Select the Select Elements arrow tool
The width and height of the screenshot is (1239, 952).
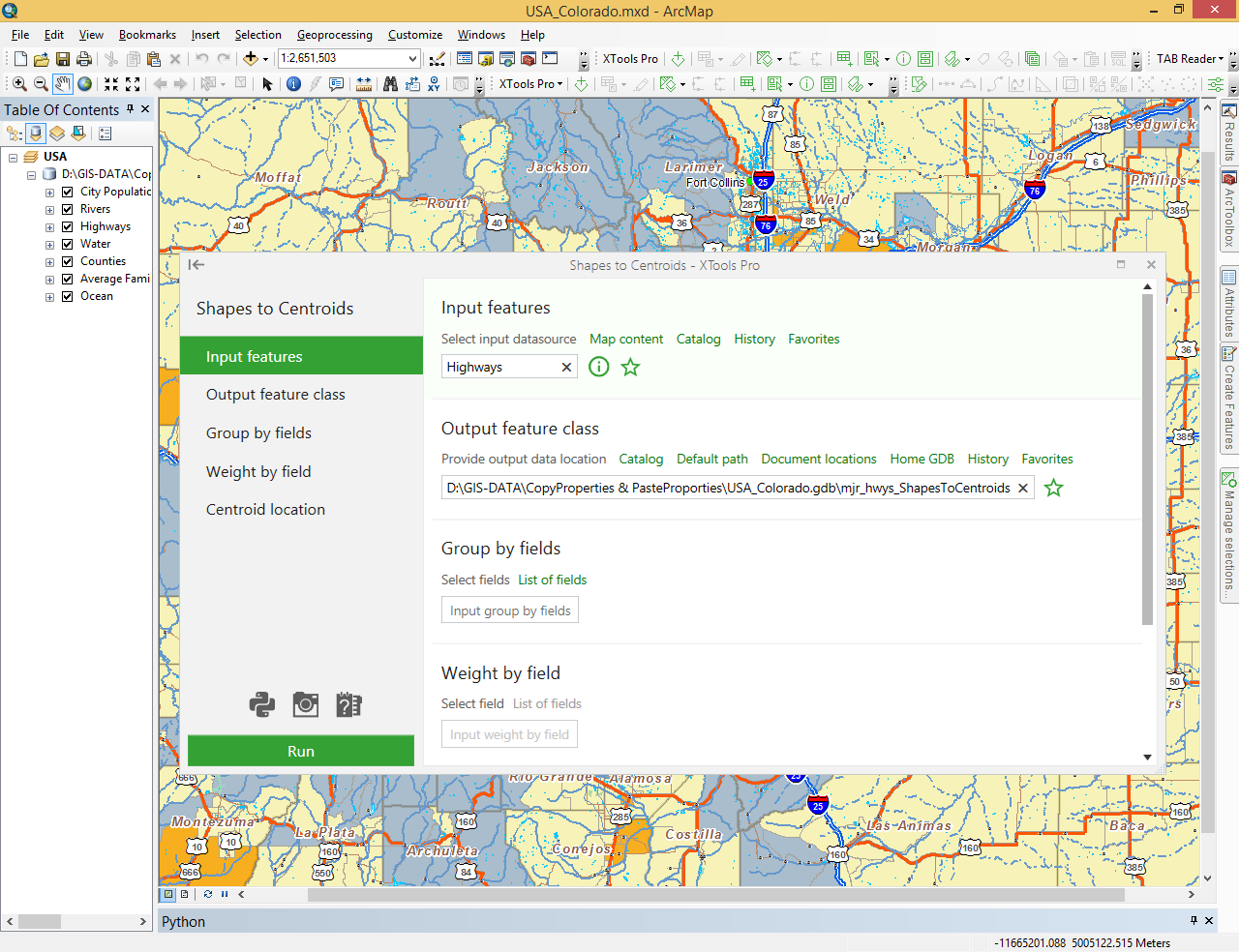click(268, 84)
